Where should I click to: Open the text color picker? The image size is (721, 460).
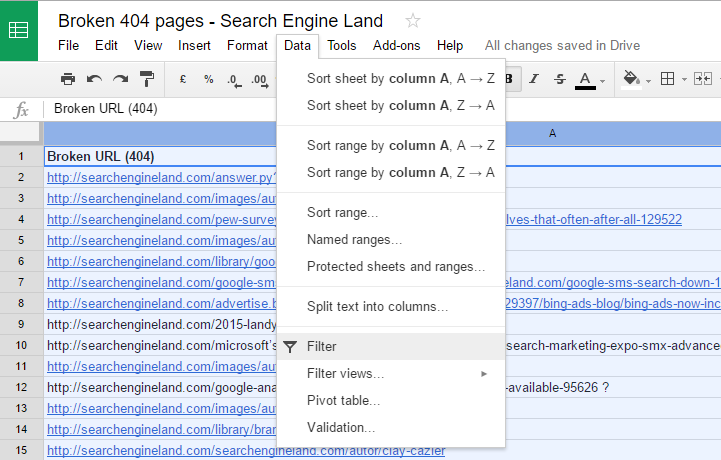[586, 79]
